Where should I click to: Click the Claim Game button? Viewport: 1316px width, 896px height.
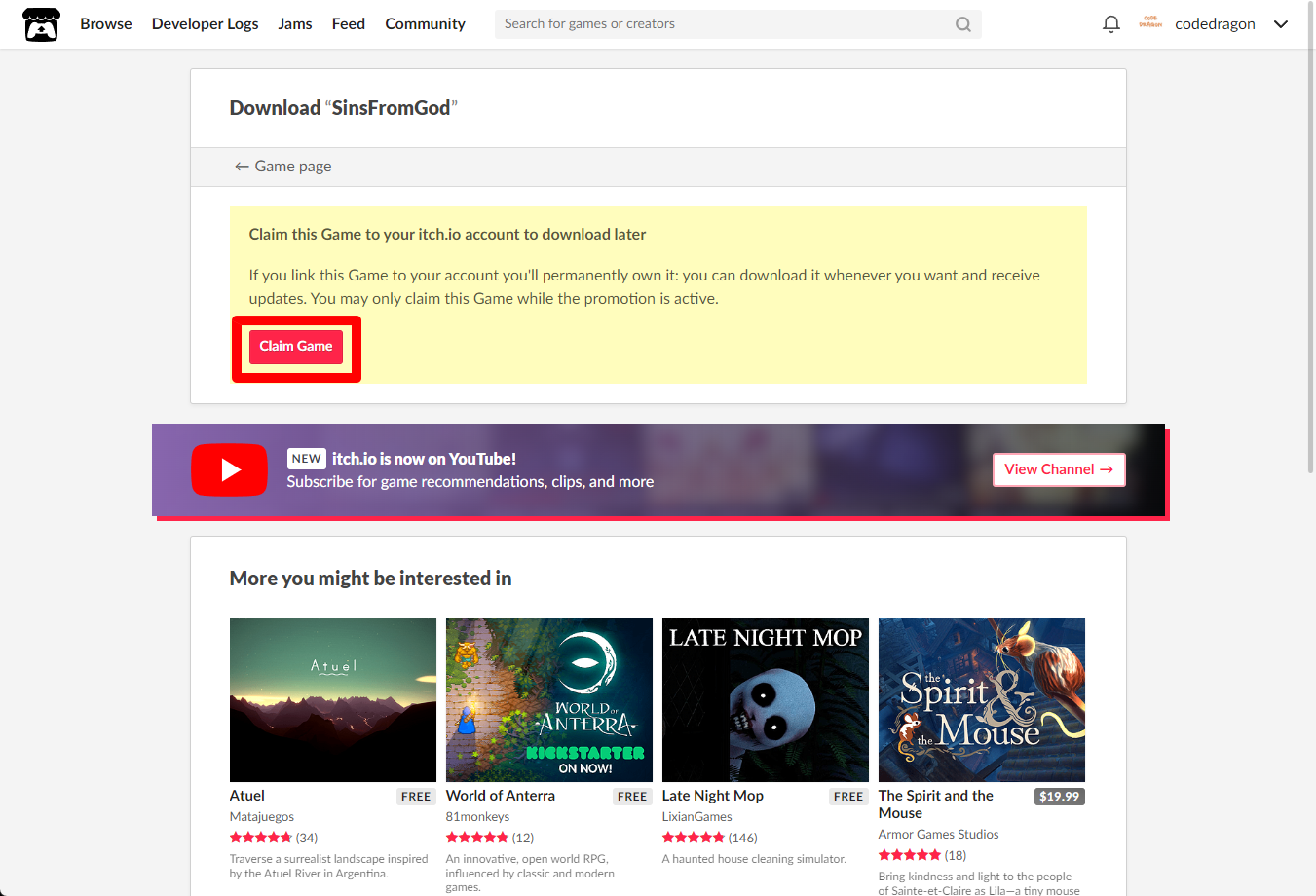point(296,347)
